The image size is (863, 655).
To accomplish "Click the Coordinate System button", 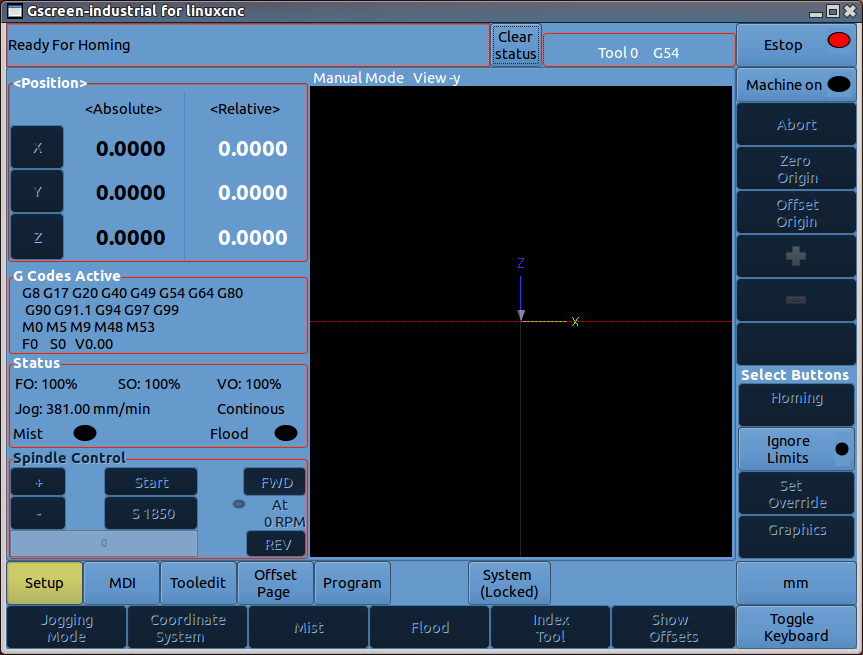I will tap(188, 627).
